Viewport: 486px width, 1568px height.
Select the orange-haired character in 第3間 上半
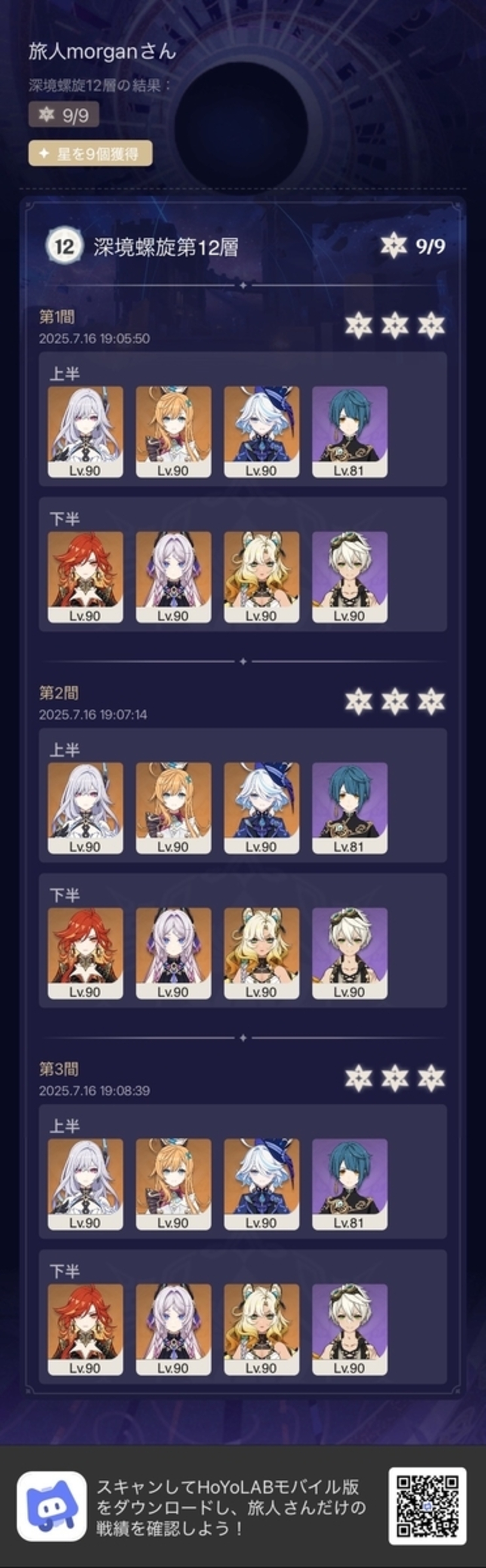pos(173,1184)
